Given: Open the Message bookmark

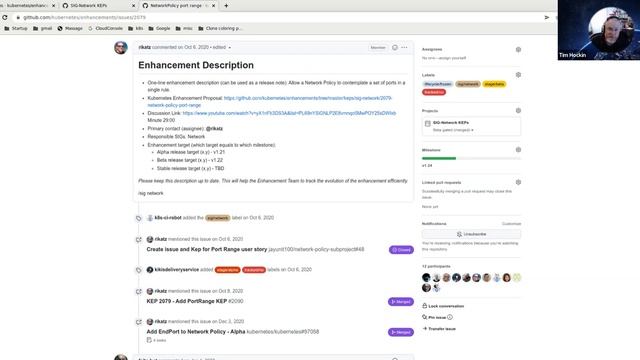Looking at the screenshot, I should pyautogui.click(x=70, y=29).
